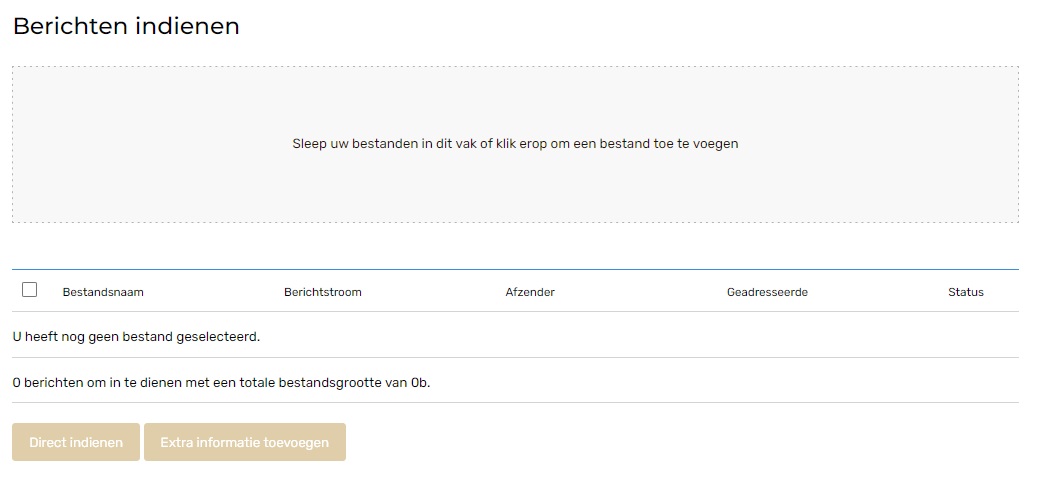This screenshot has width=1038, height=480.
Task: Tick the select-all checkbox in table header
Action: 29,289
